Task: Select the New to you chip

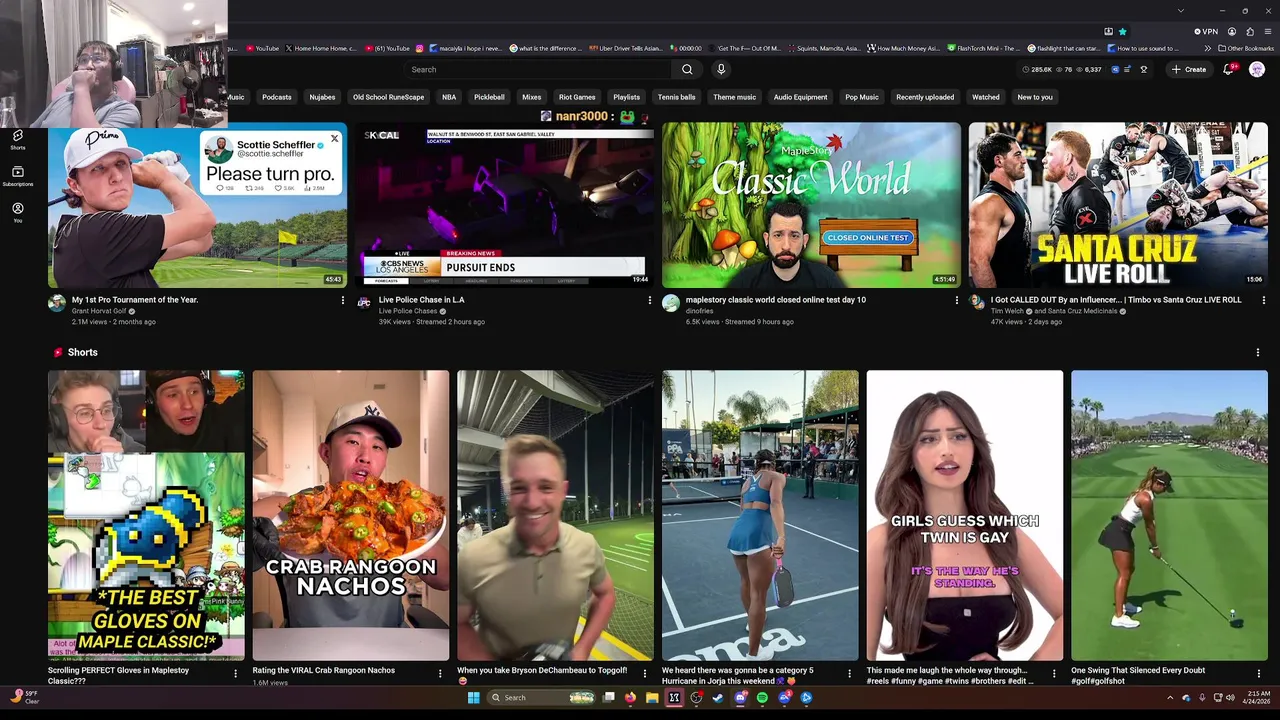Action: tap(1035, 97)
